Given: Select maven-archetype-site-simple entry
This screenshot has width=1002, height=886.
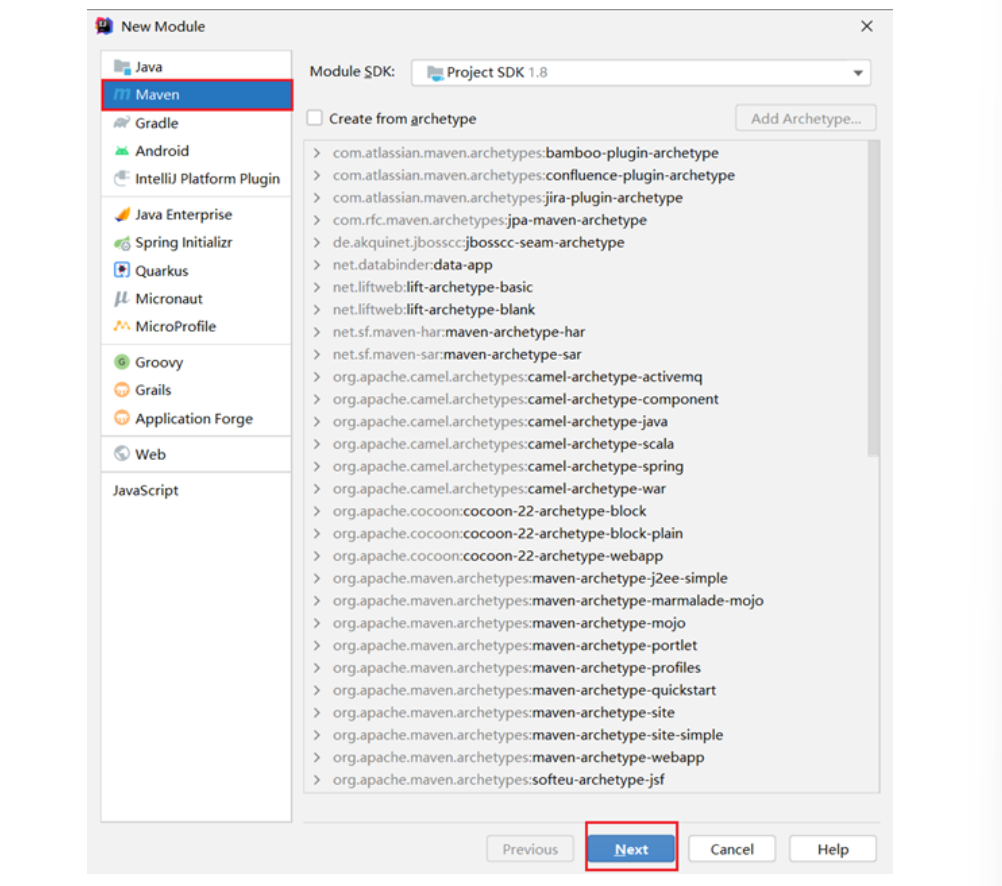Looking at the screenshot, I should click(528, 734).
